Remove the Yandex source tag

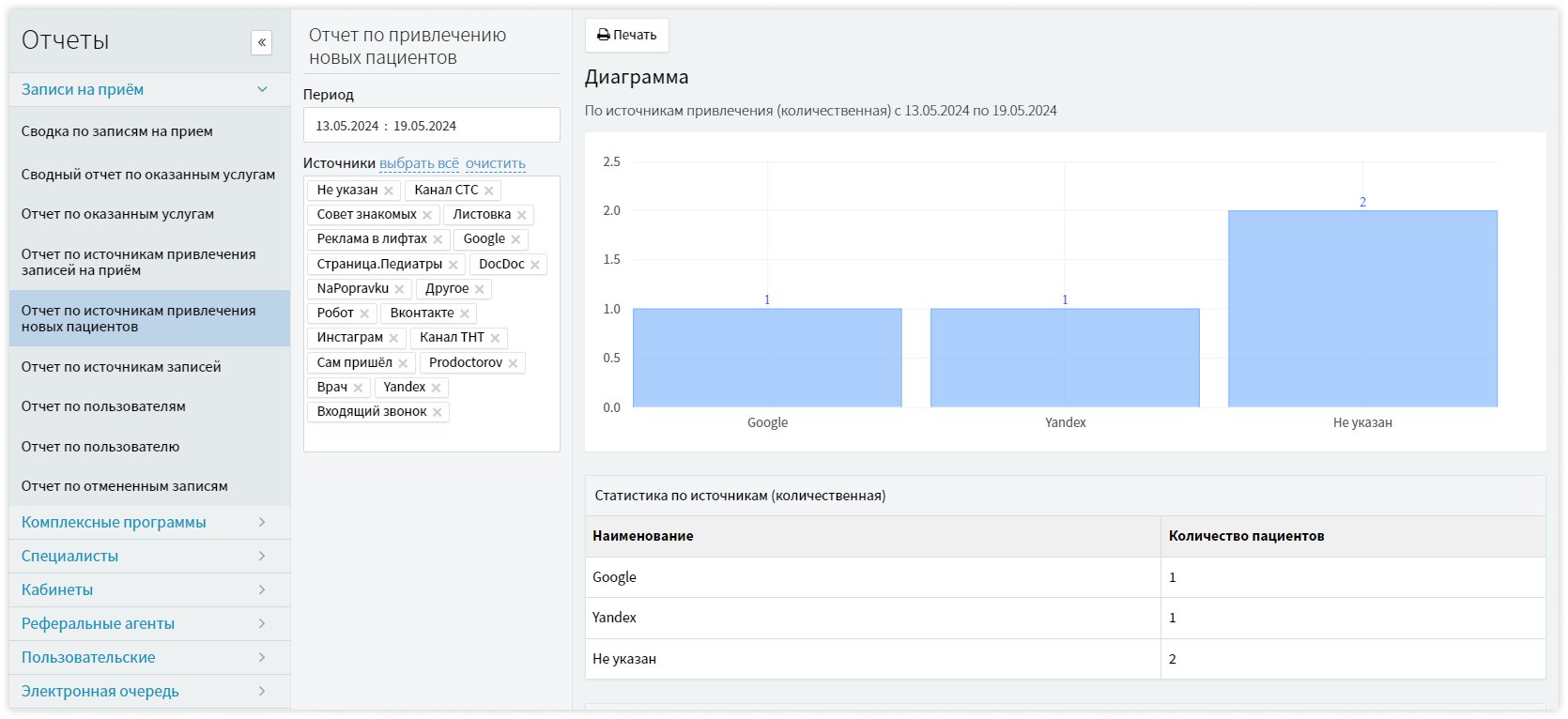point(436,388)
